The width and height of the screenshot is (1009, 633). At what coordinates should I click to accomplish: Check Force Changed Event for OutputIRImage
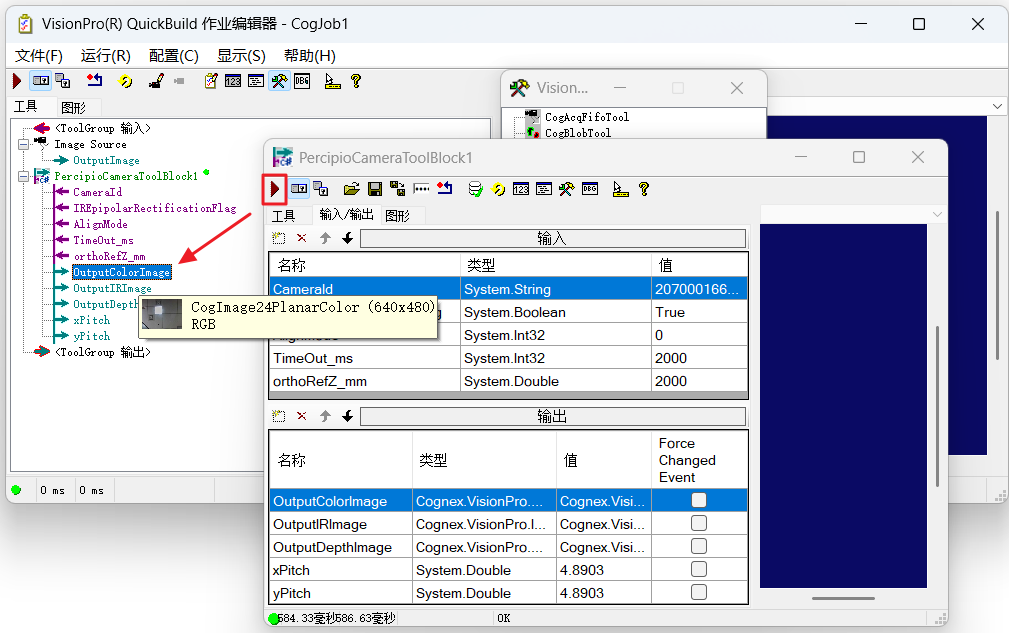[699, 523]
